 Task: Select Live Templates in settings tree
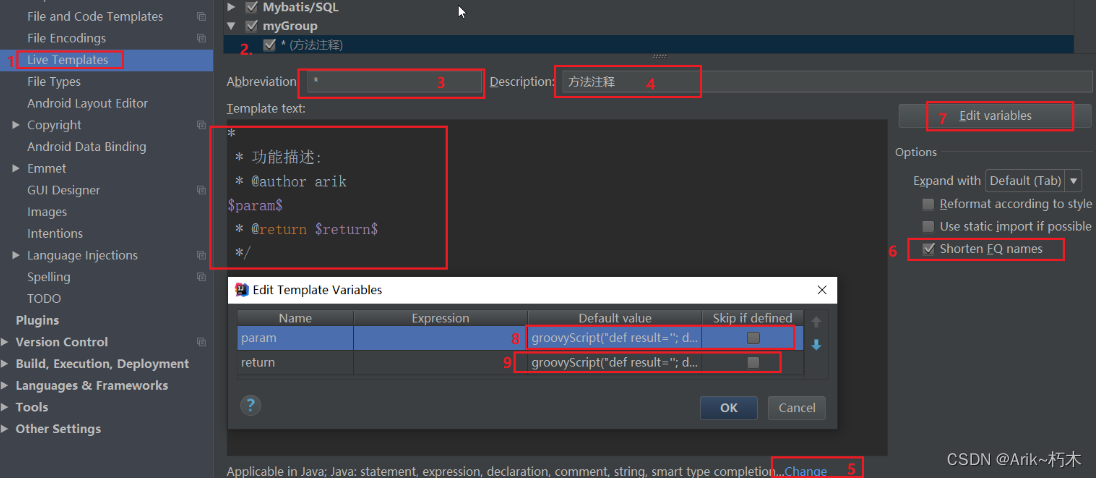click(x=68, y=59)
